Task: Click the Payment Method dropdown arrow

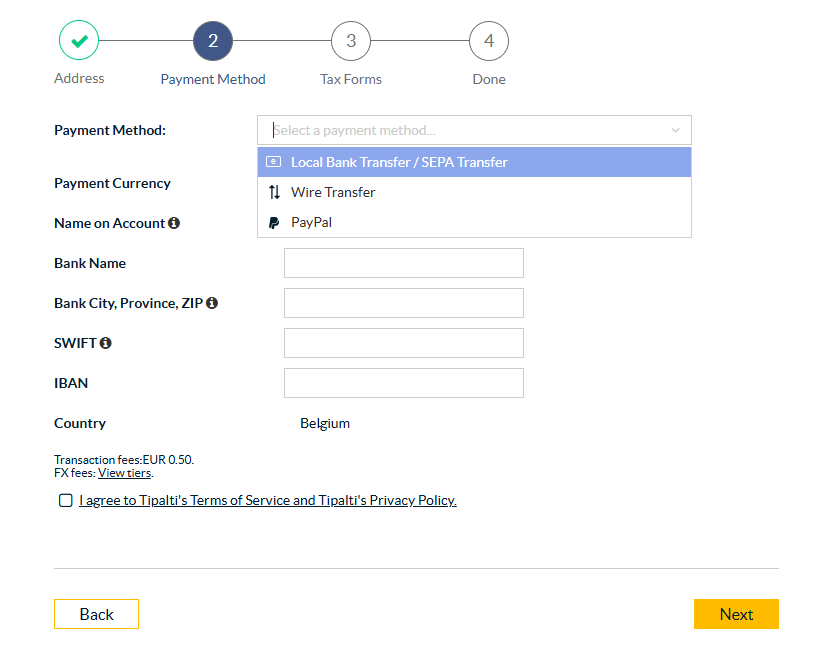Action: click(x=675, y=130)
